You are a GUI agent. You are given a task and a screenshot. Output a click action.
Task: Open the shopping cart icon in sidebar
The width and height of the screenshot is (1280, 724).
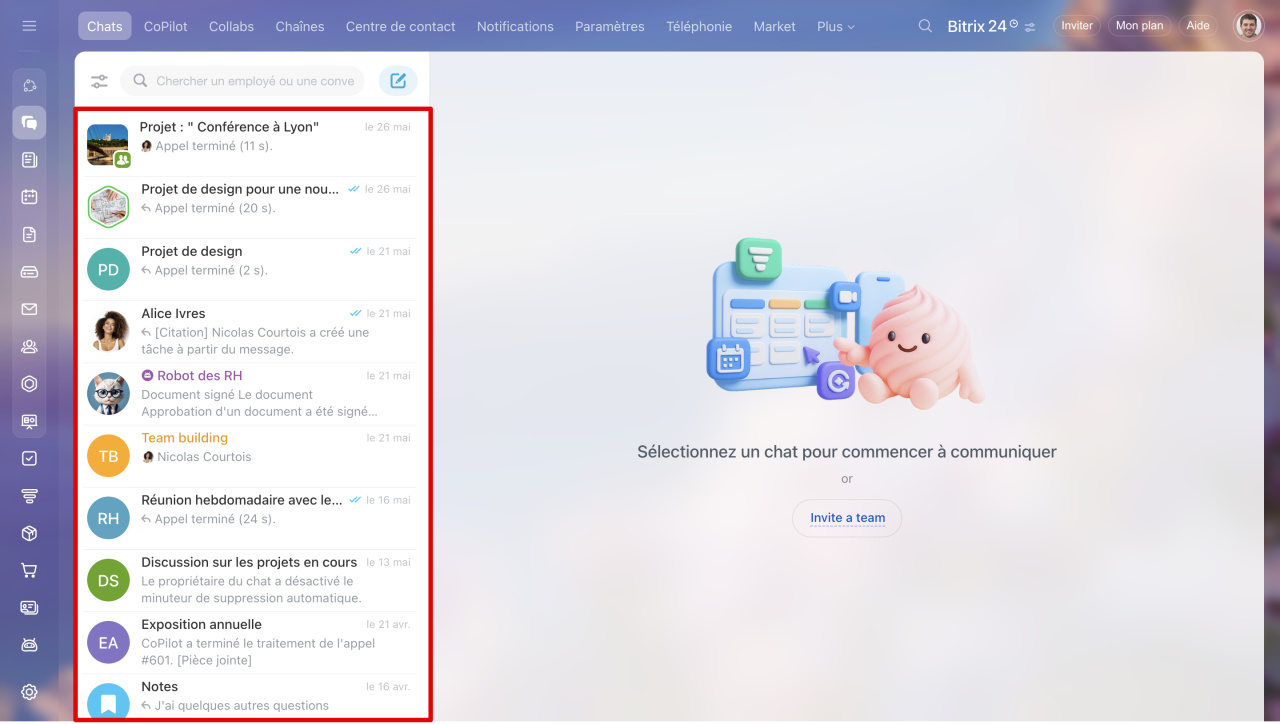pos(29,571)
